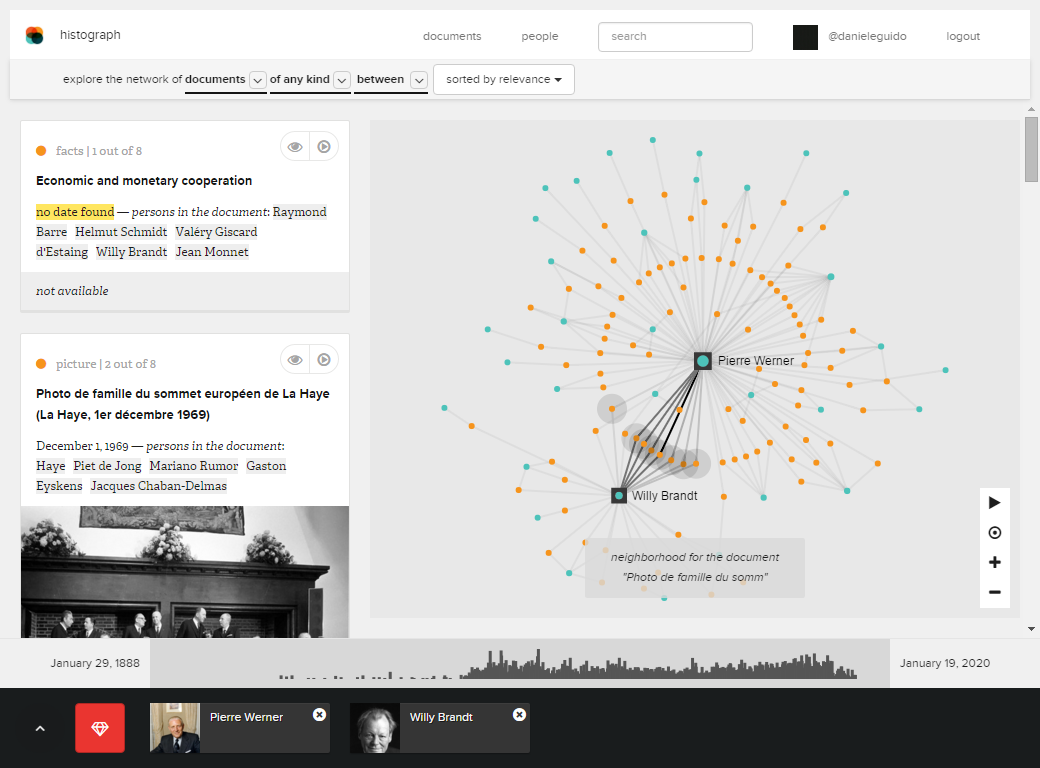Viewport: 1040px width, 768px height.
Task: Click Pierre Werner name in bottom bar
Action: 246,717
